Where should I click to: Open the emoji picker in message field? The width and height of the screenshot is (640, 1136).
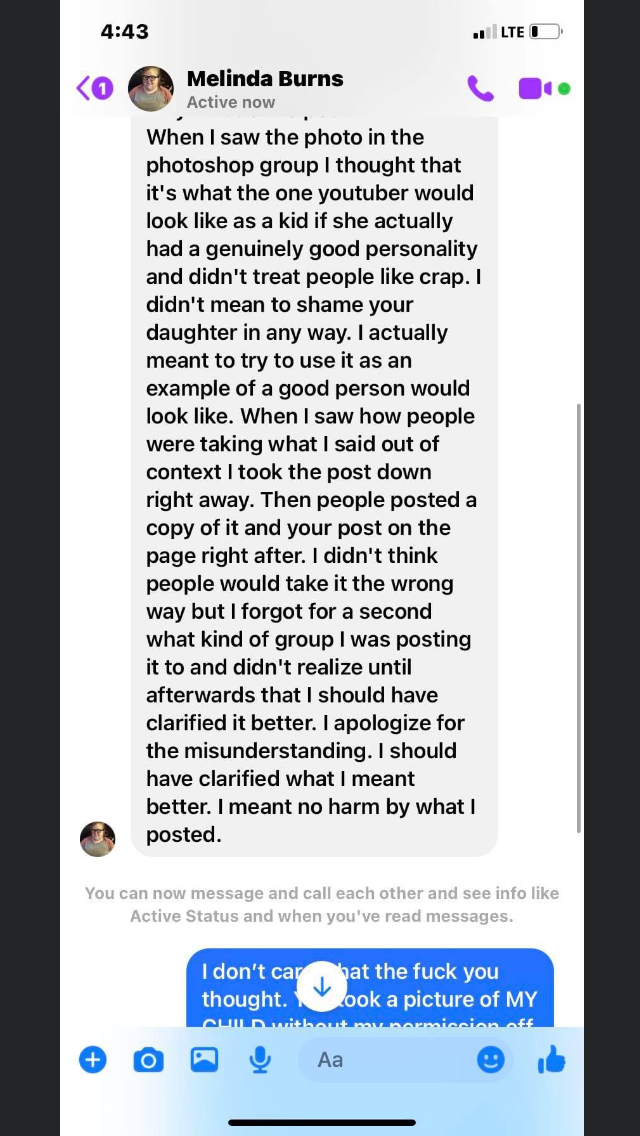[x=491, y=1060]
